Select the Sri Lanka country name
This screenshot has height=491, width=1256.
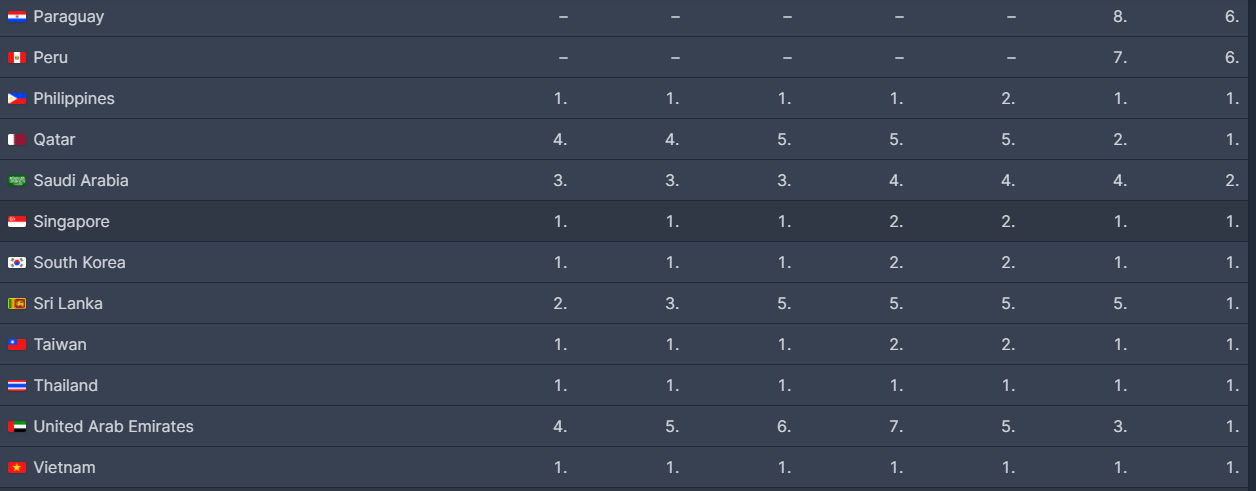point(68,303)
